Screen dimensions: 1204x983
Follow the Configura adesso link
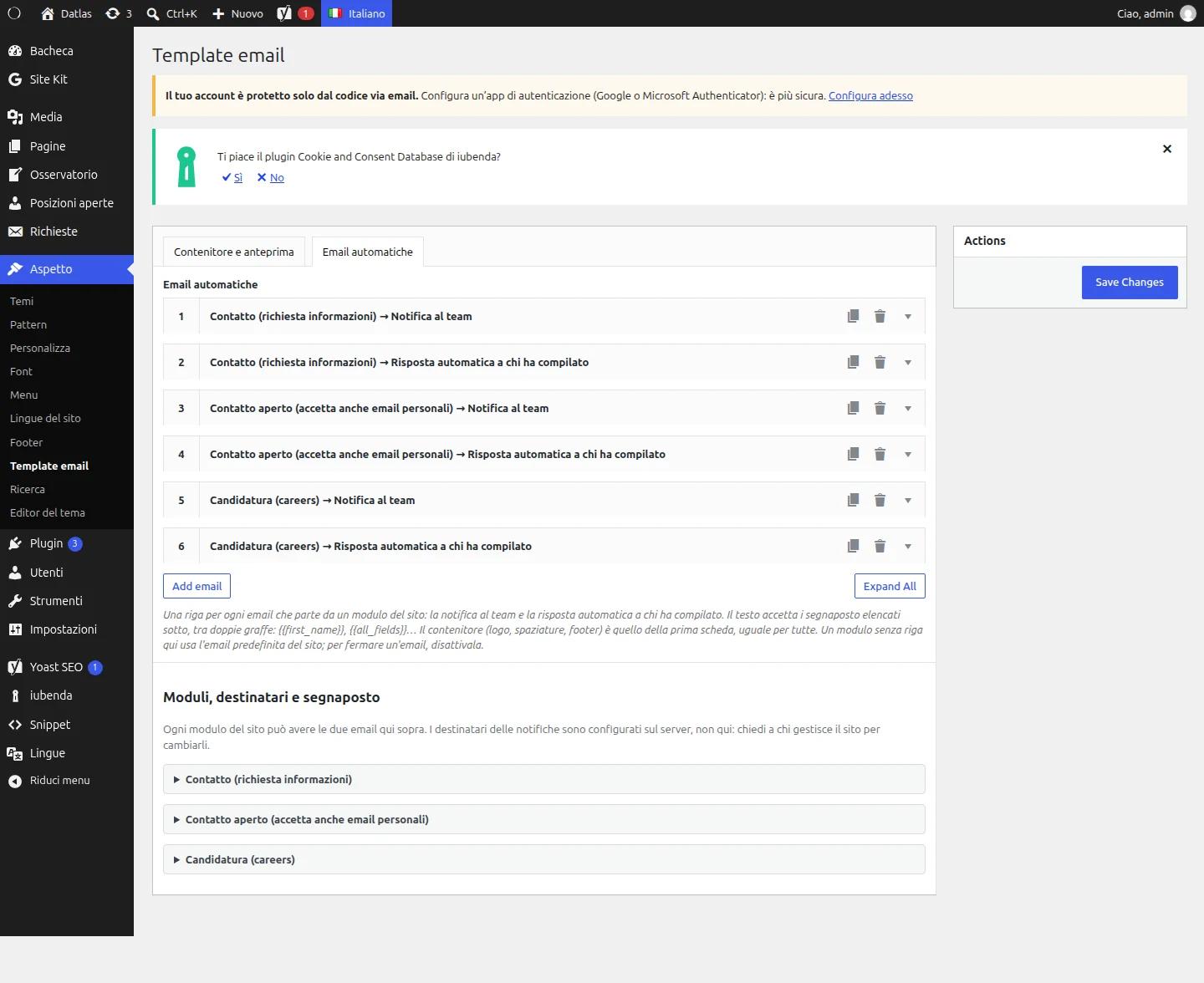point(870,95)
